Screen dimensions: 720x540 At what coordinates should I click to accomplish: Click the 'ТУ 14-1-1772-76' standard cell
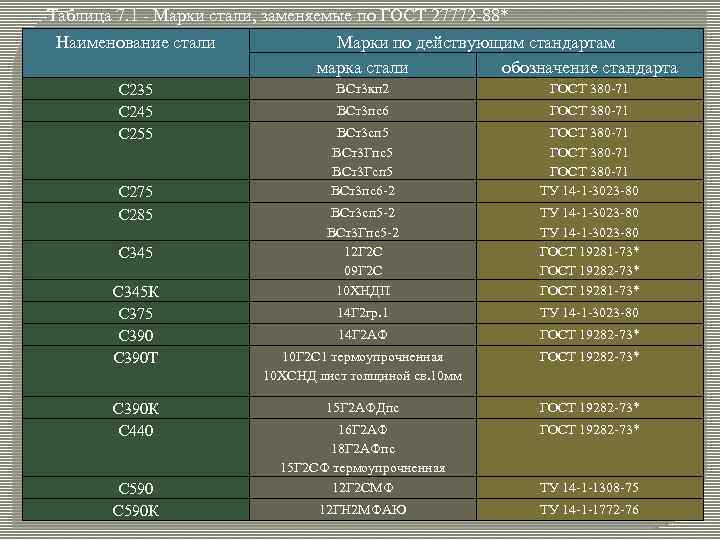[x=589, y=510]
